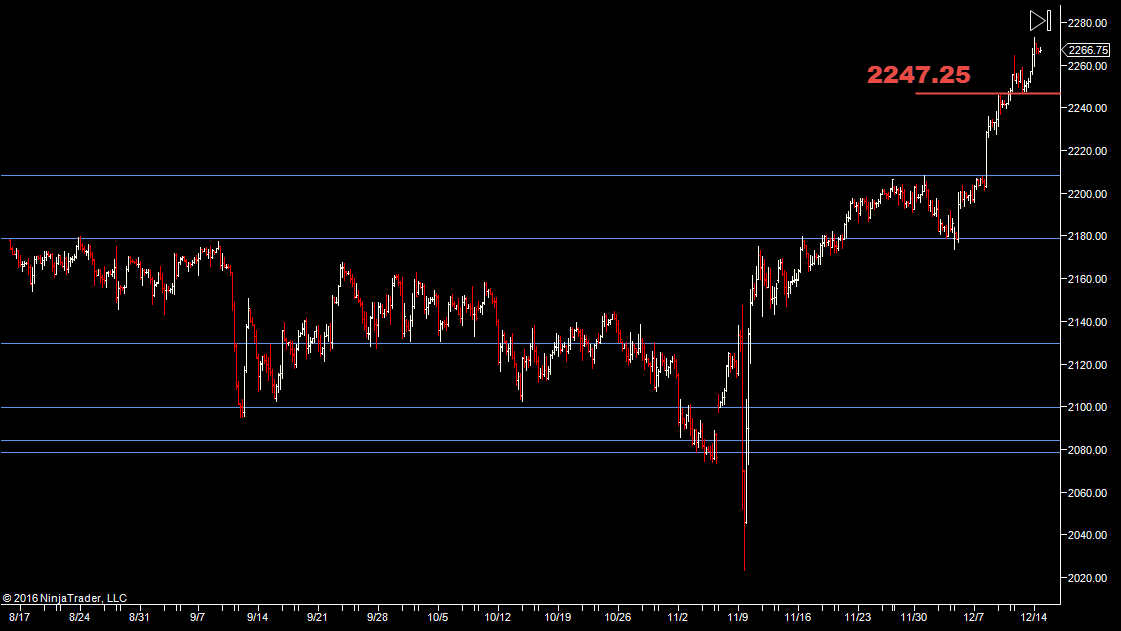Select the 9/14 date on the time axis
Screen dimensions: 1121x631
pyautogui.click(x=258, y=618)
